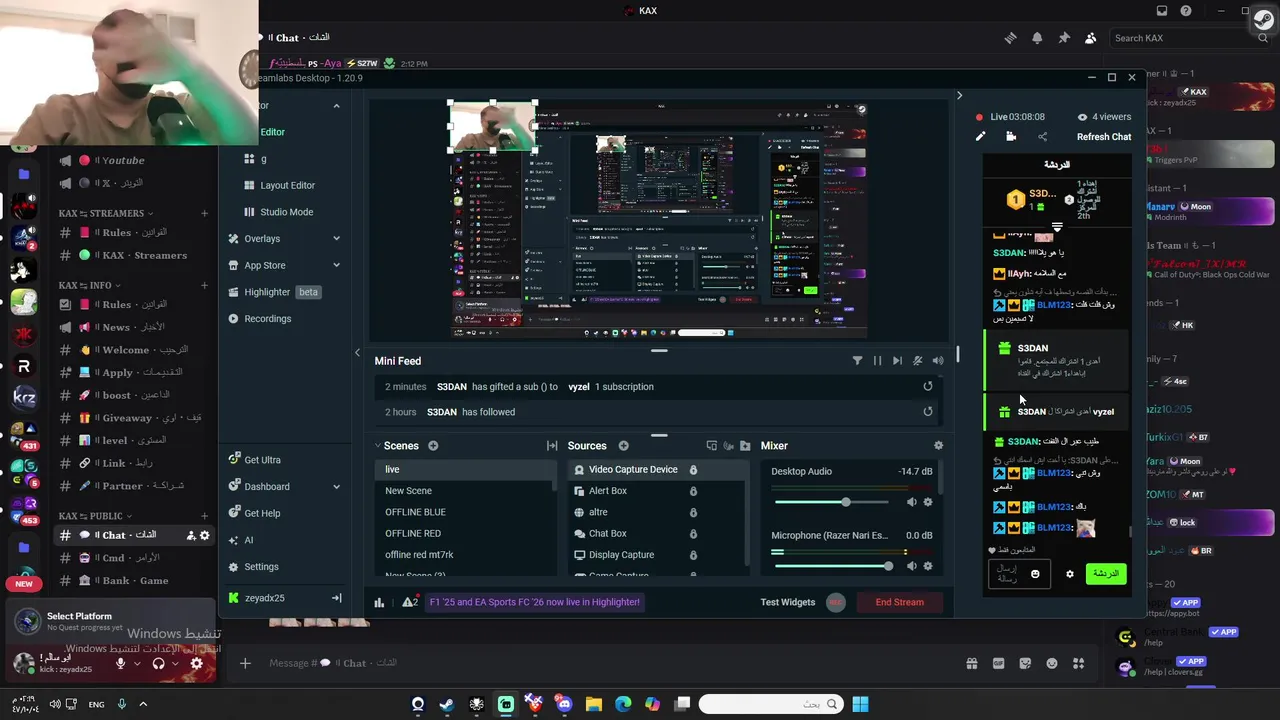This screenshot has height=720, width=1280.
Task: Toggle lock on Display Capture source
Action: pyautogui.click(x=693, y=555)
